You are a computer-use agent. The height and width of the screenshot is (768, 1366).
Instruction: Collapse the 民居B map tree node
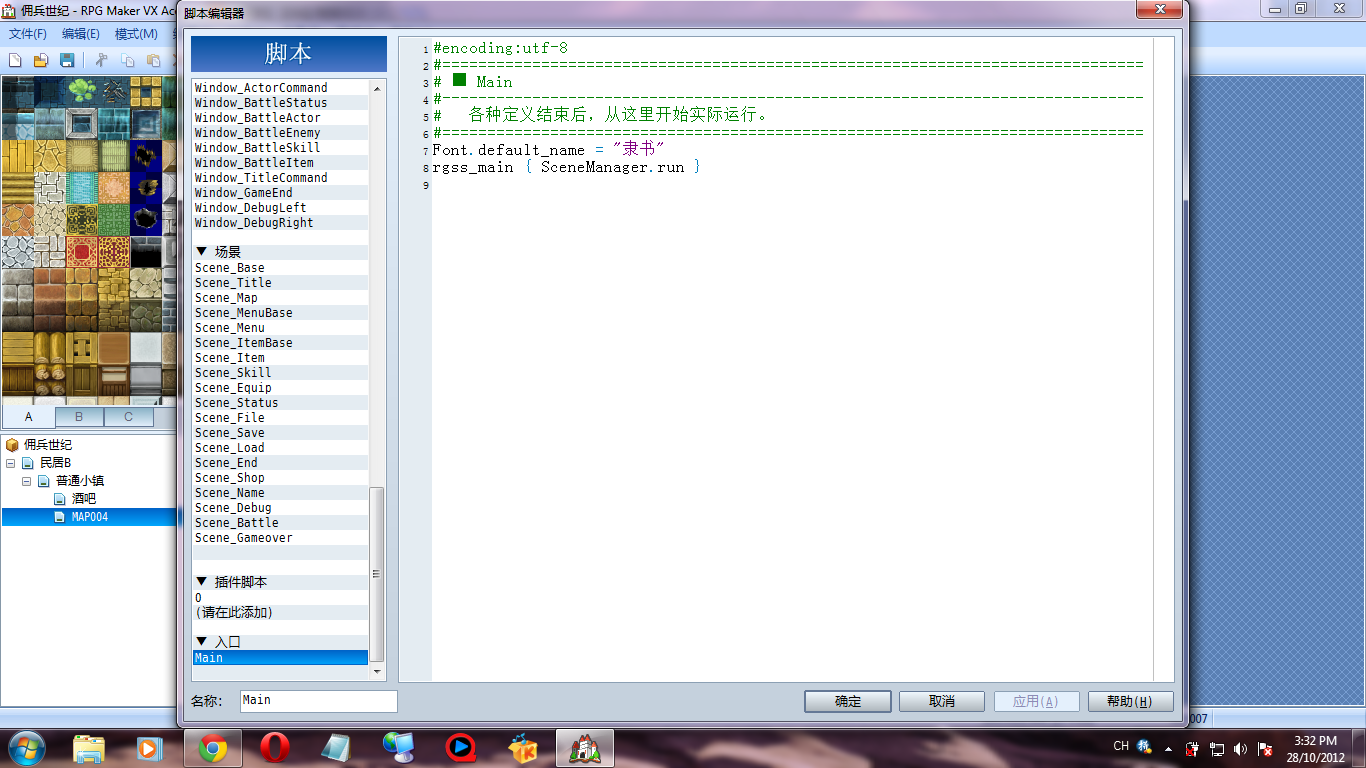tap(11, 463)
